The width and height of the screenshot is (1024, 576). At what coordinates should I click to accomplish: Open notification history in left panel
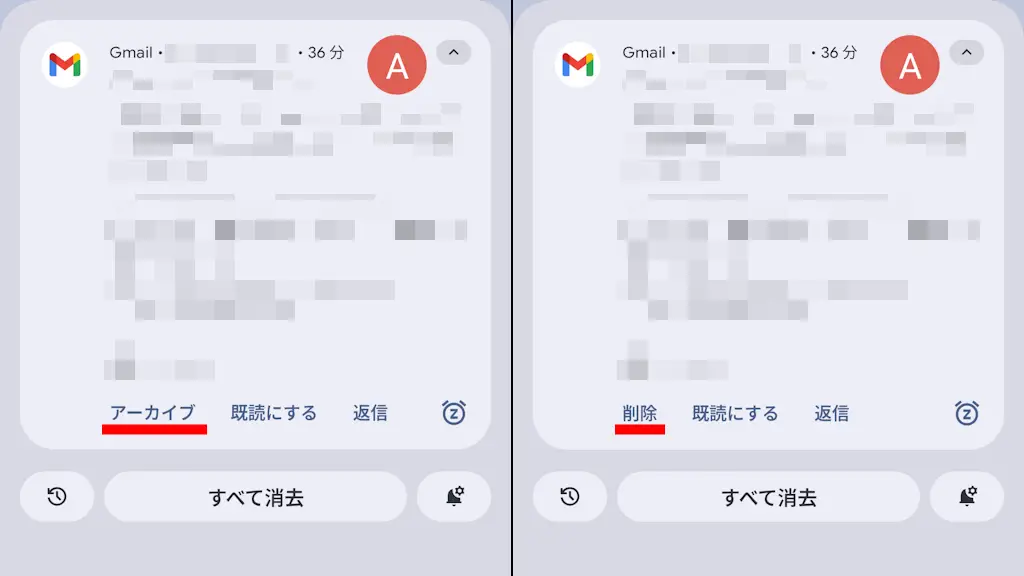(x=57, y=496)
